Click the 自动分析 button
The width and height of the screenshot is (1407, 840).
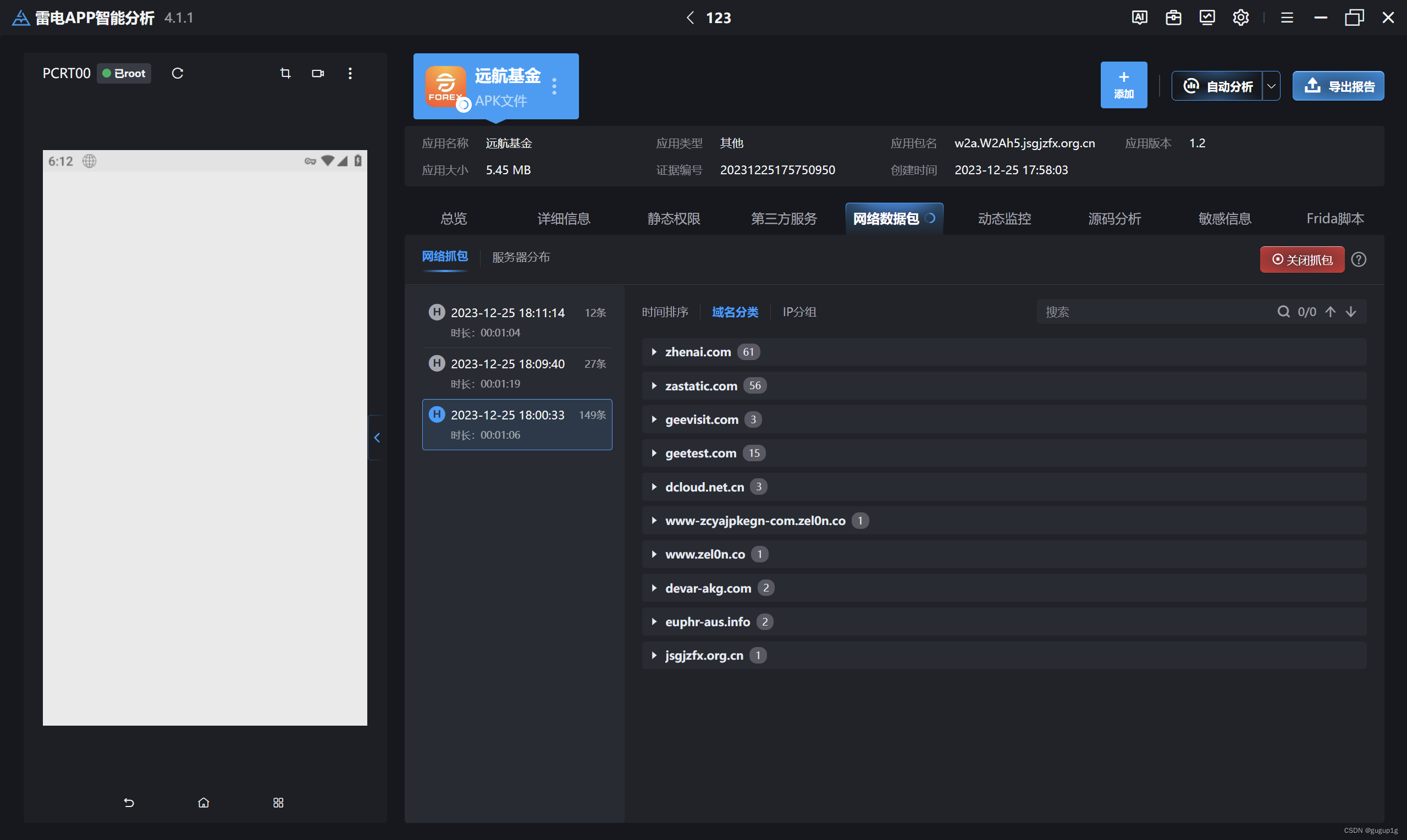coord(1217,86)
